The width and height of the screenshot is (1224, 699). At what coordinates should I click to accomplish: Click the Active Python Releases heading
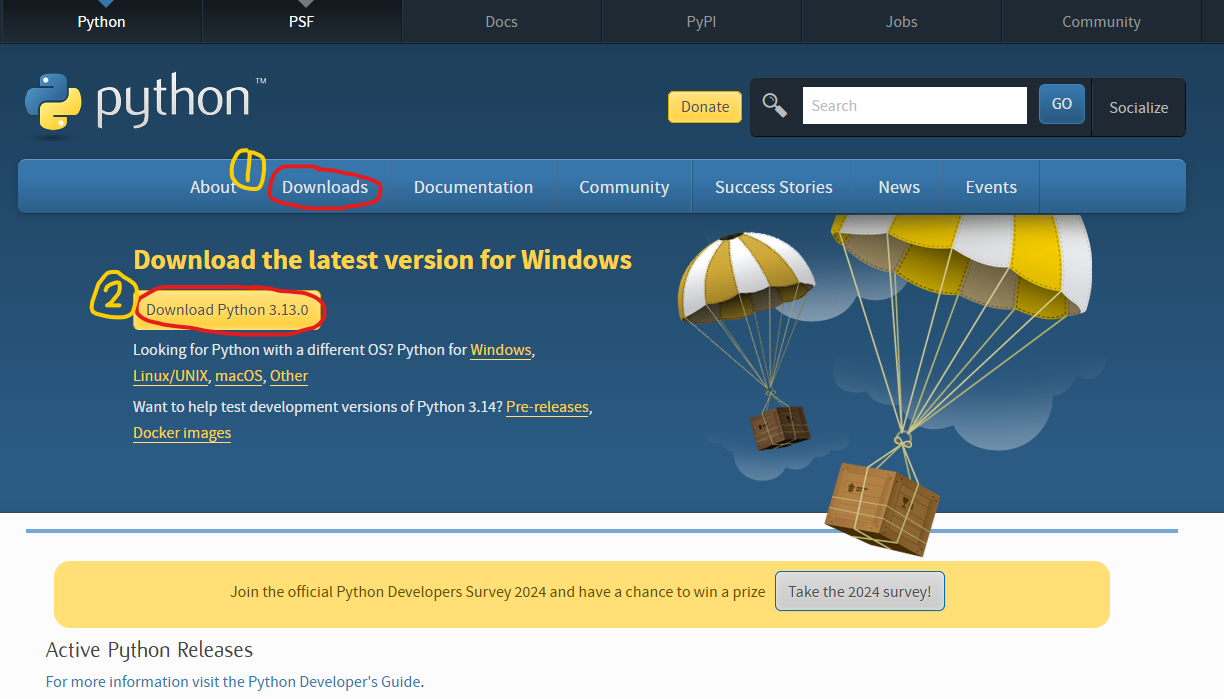point(149,650)
